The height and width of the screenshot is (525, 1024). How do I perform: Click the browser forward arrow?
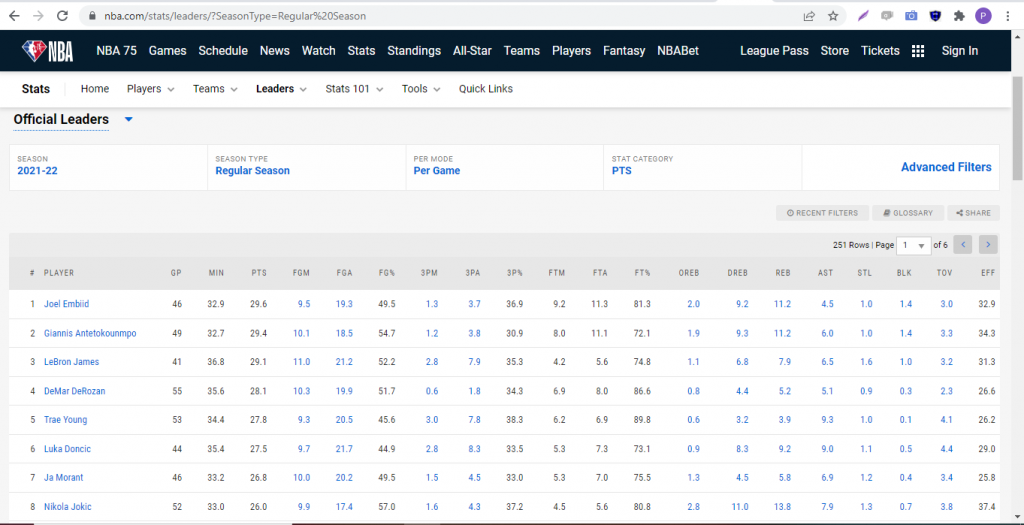pyautogui.click(x=38, y=16)
